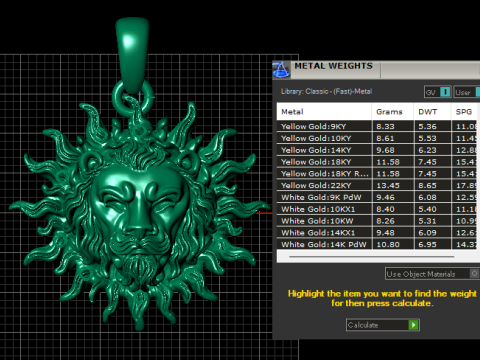This screenshot has width=480, height=360.
Task: Select the White Gold:14KX1 row
Action: click(377, 233)
